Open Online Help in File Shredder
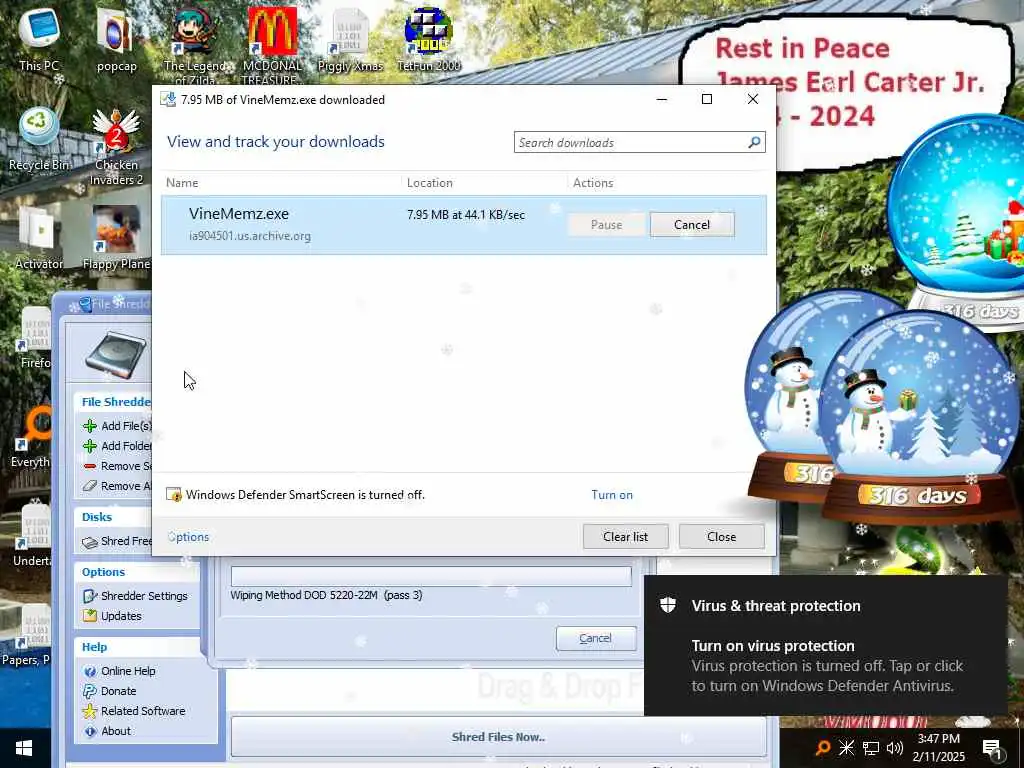The width and height of the screenshot is (1024, 768). click(120, 671)
